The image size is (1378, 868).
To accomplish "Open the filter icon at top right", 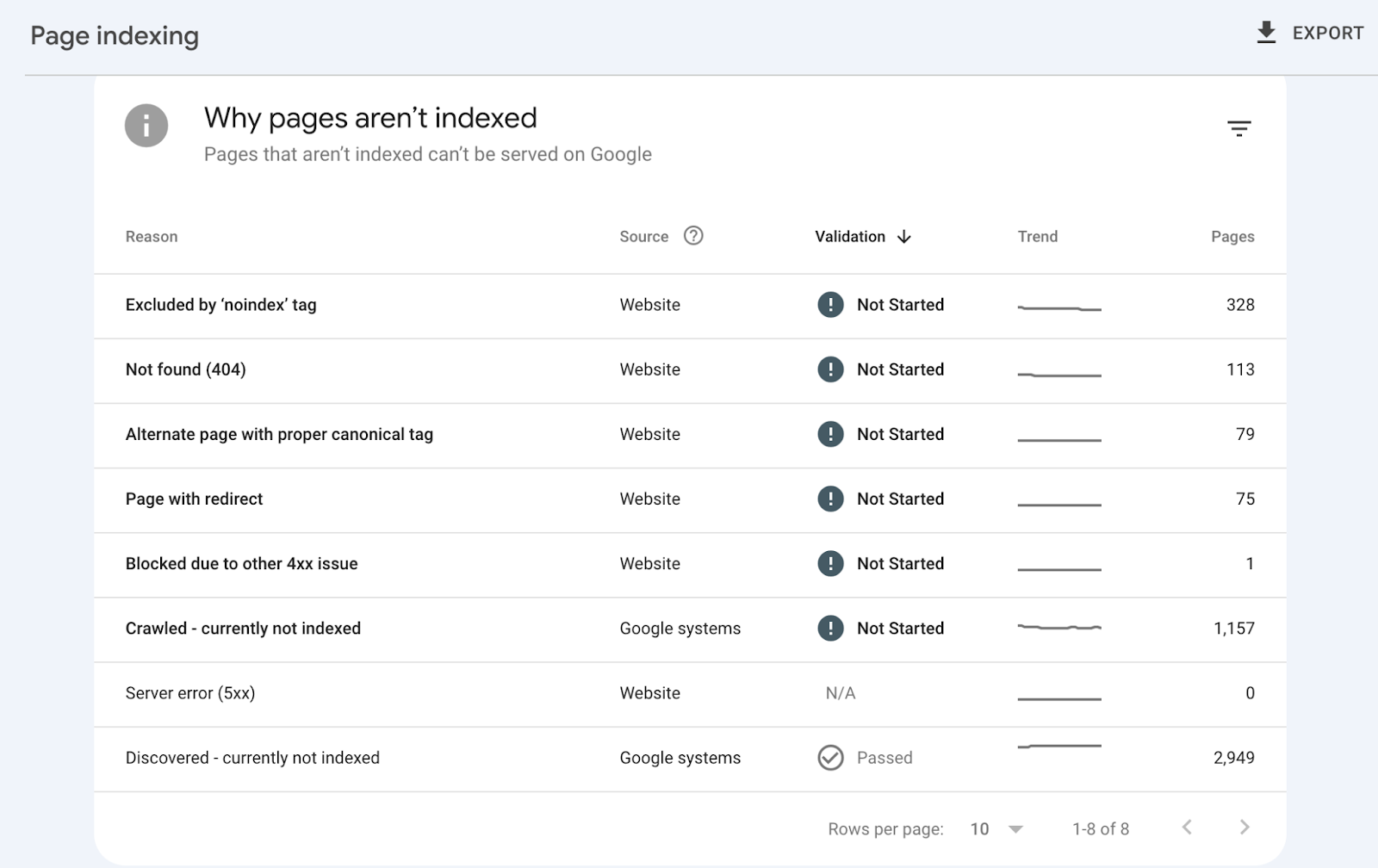I will click(x=1240, y=127).
